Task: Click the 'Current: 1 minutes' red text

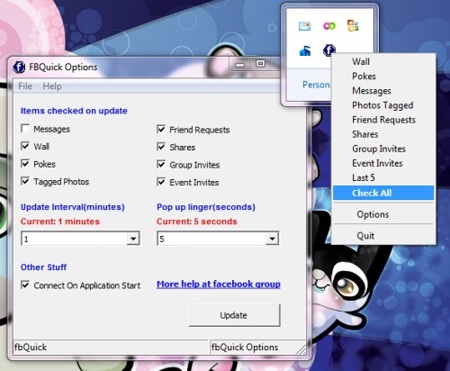Action: click(x=60, y=222)
